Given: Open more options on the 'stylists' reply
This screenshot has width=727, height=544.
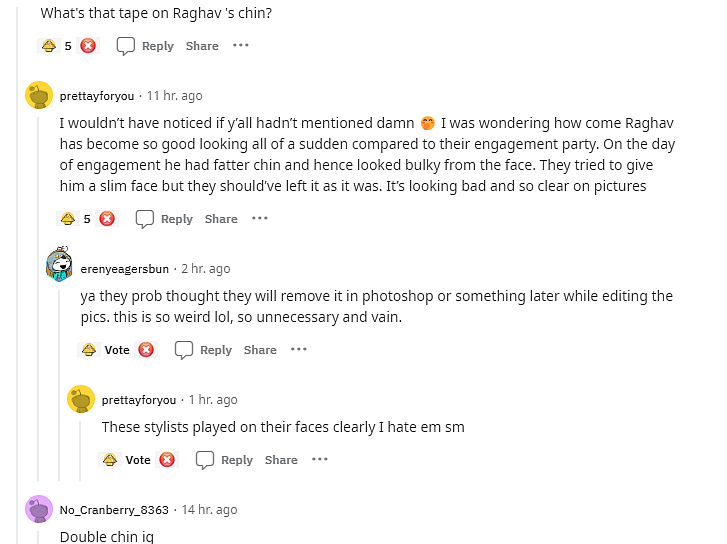Looking at the screenshot, I should click(319, 459).
